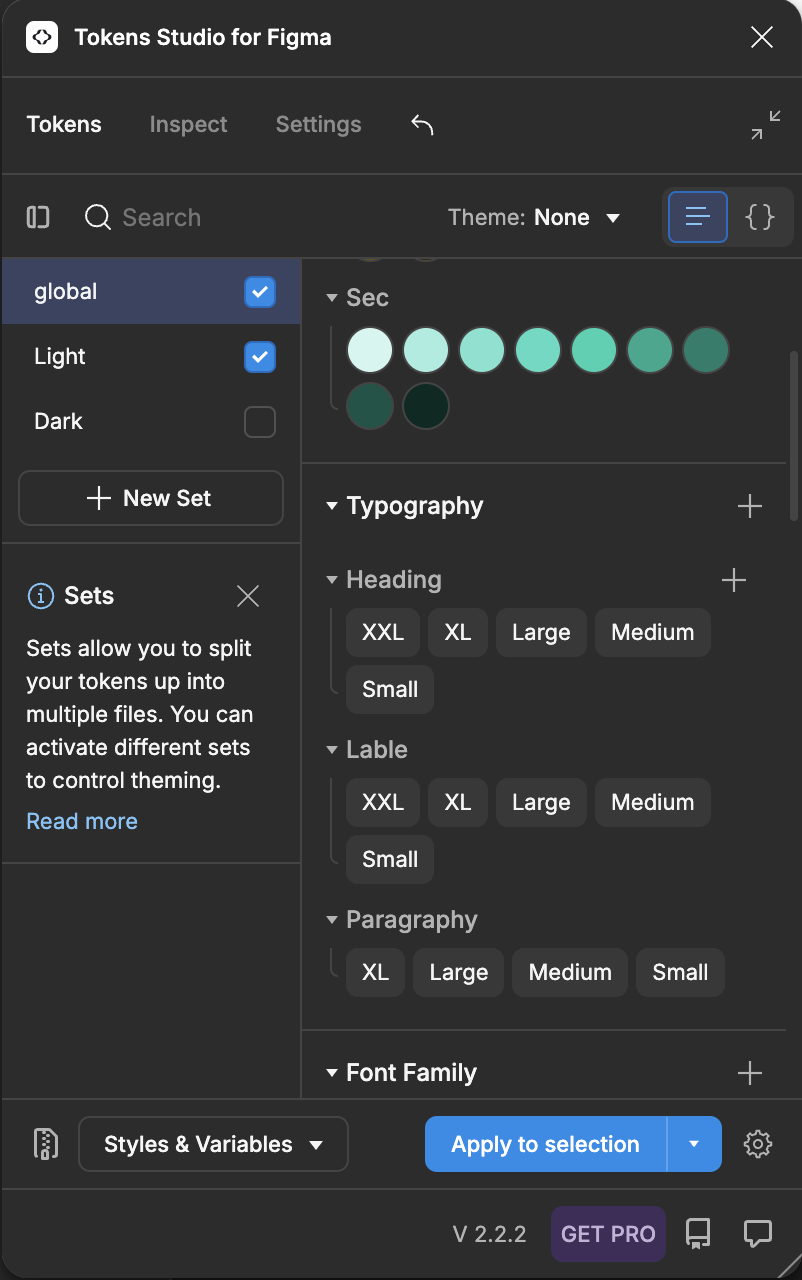Select the Heading Small token
Image resolution: width=802 pixels, height=1280 pixels.
point(390,689)
